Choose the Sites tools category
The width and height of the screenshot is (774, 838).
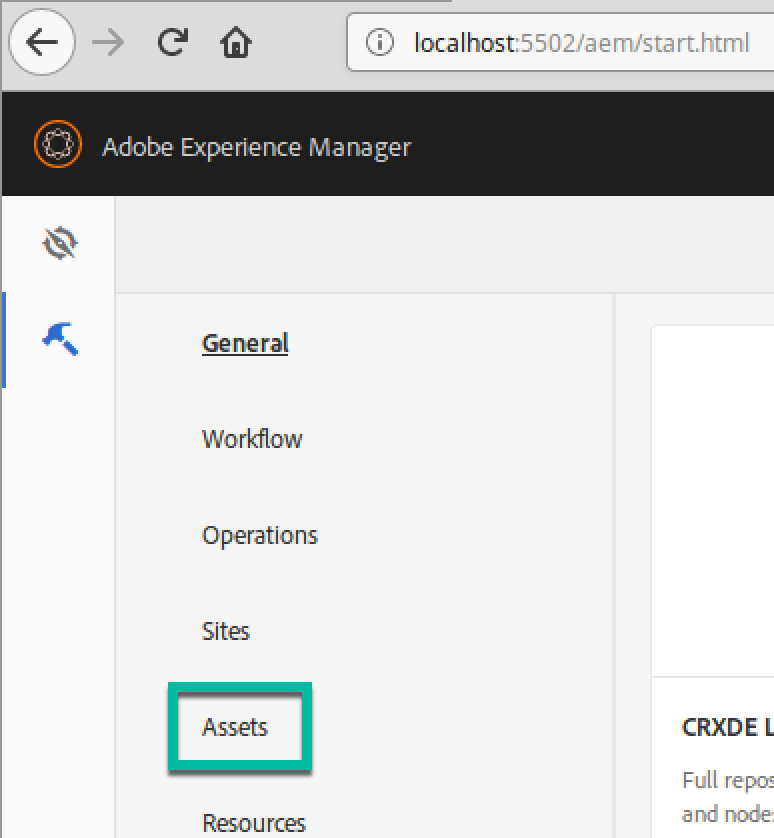(225, 631)
